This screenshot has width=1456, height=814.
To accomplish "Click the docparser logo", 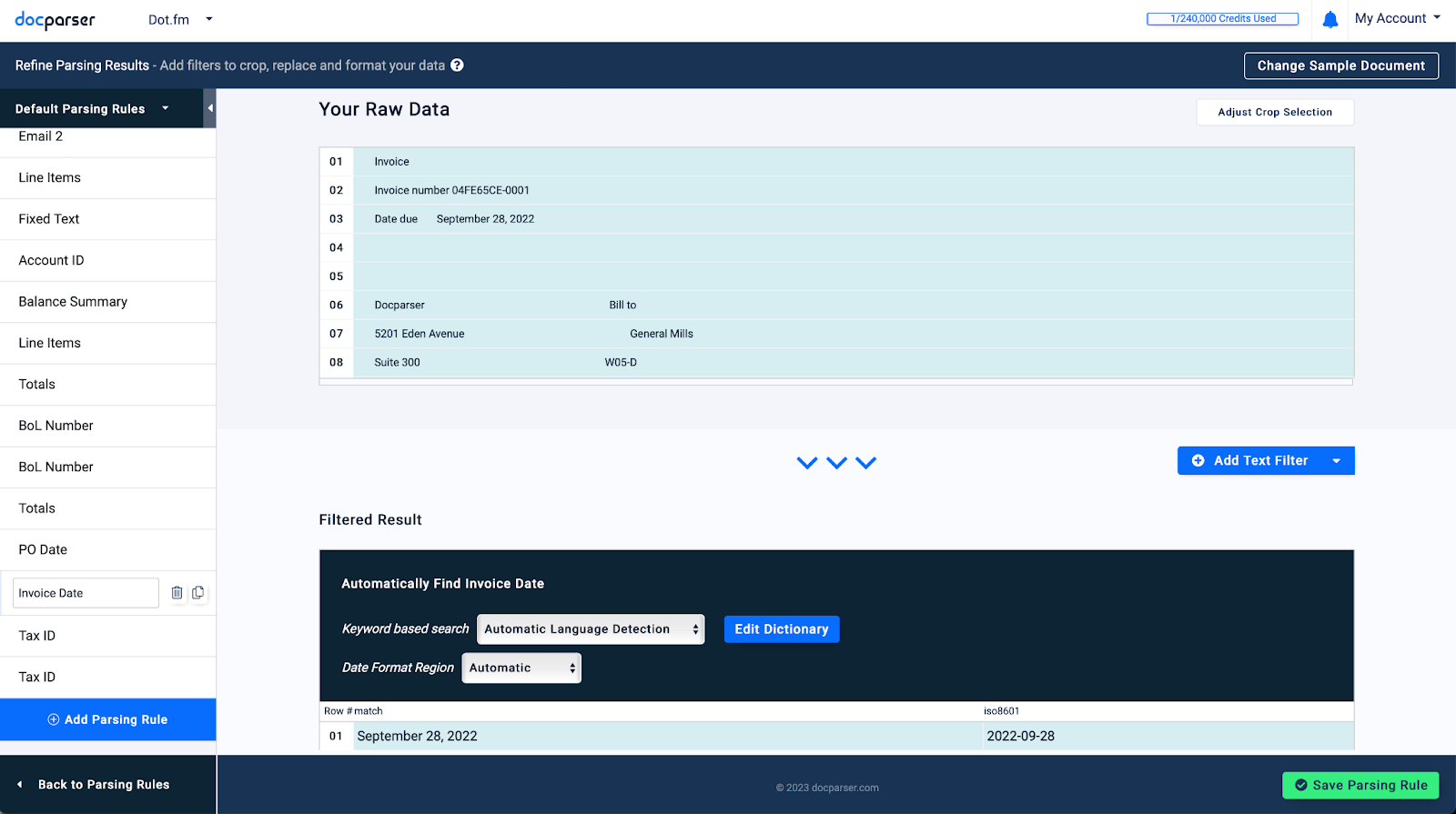I will tap(55, 19).
